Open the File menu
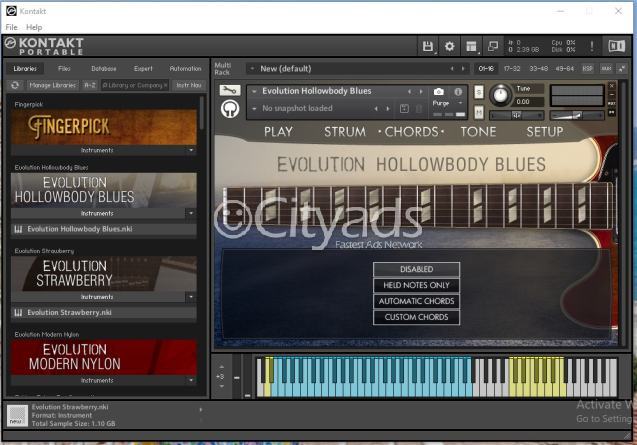This screenshot has height=445, width=637. [11, 27]
